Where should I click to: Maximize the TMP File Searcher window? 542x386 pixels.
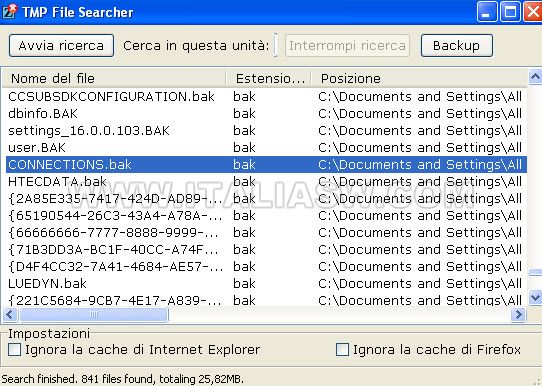point(510,12)
